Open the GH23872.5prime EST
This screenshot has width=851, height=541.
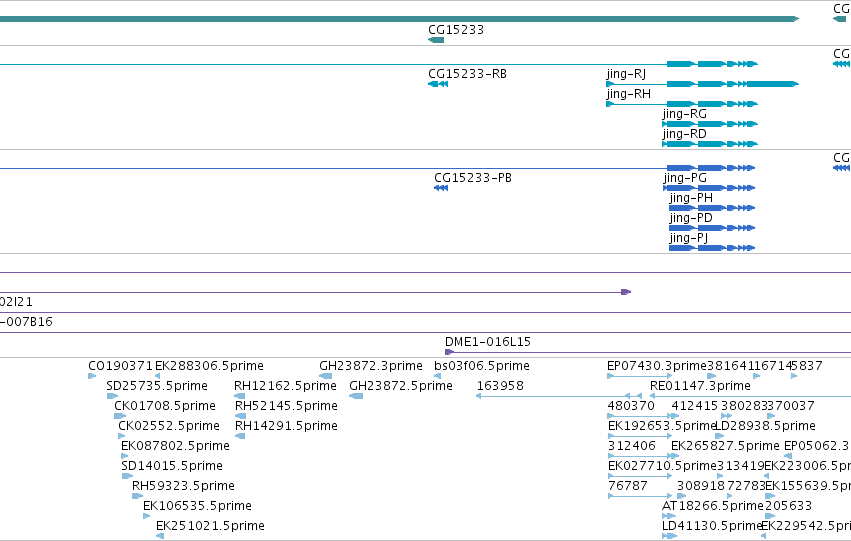pyautogui.click(x=401, y=386)
